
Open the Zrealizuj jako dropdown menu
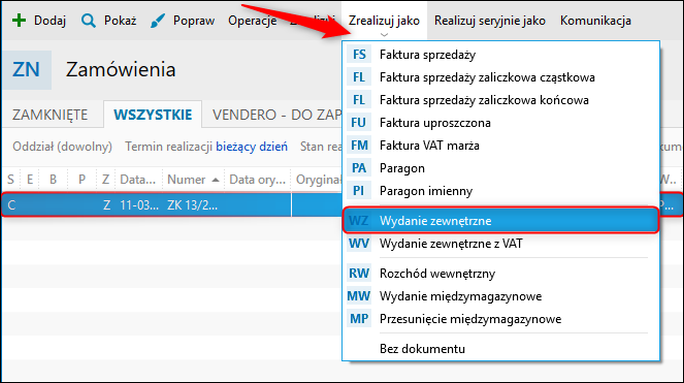click(x=384, y=21)
